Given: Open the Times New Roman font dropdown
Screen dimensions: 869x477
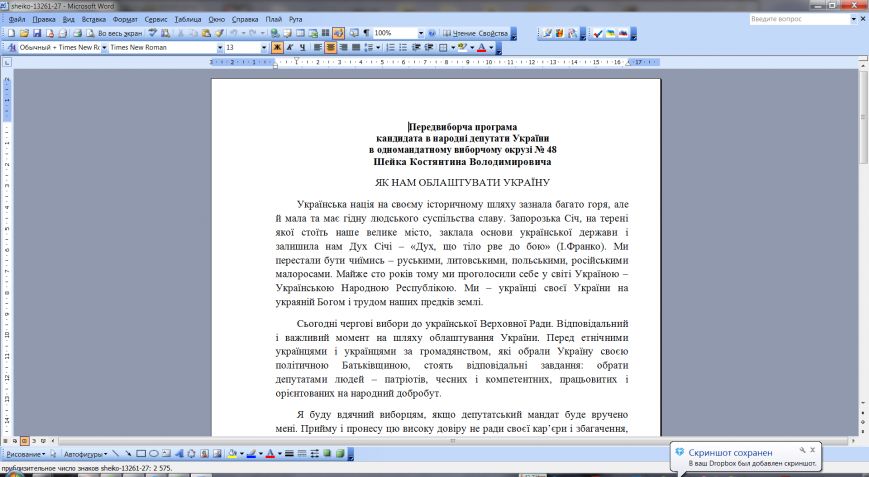Looking at the screenshot, I should click(220, 48).
